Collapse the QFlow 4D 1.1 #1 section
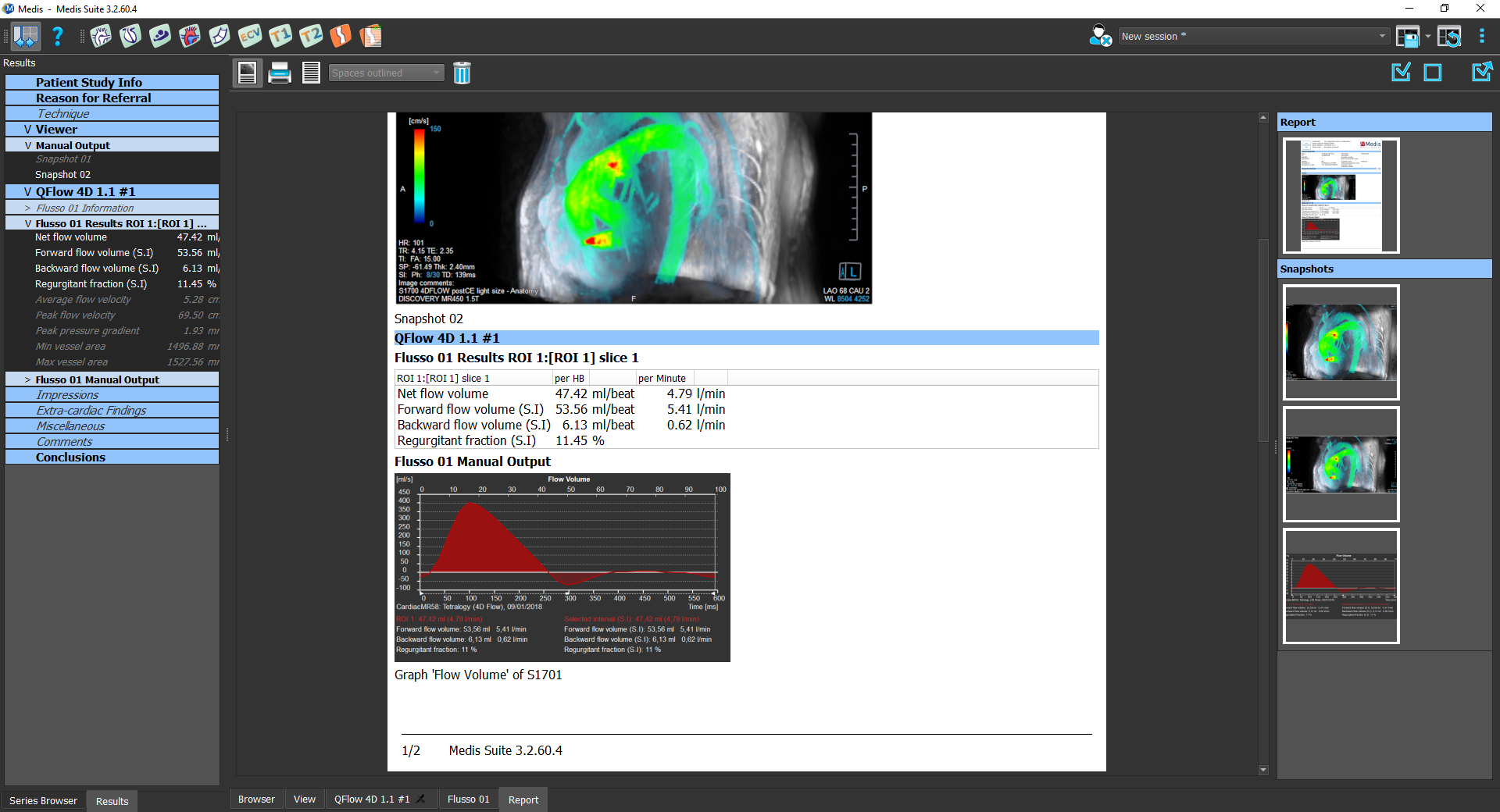 pos(27,192)
